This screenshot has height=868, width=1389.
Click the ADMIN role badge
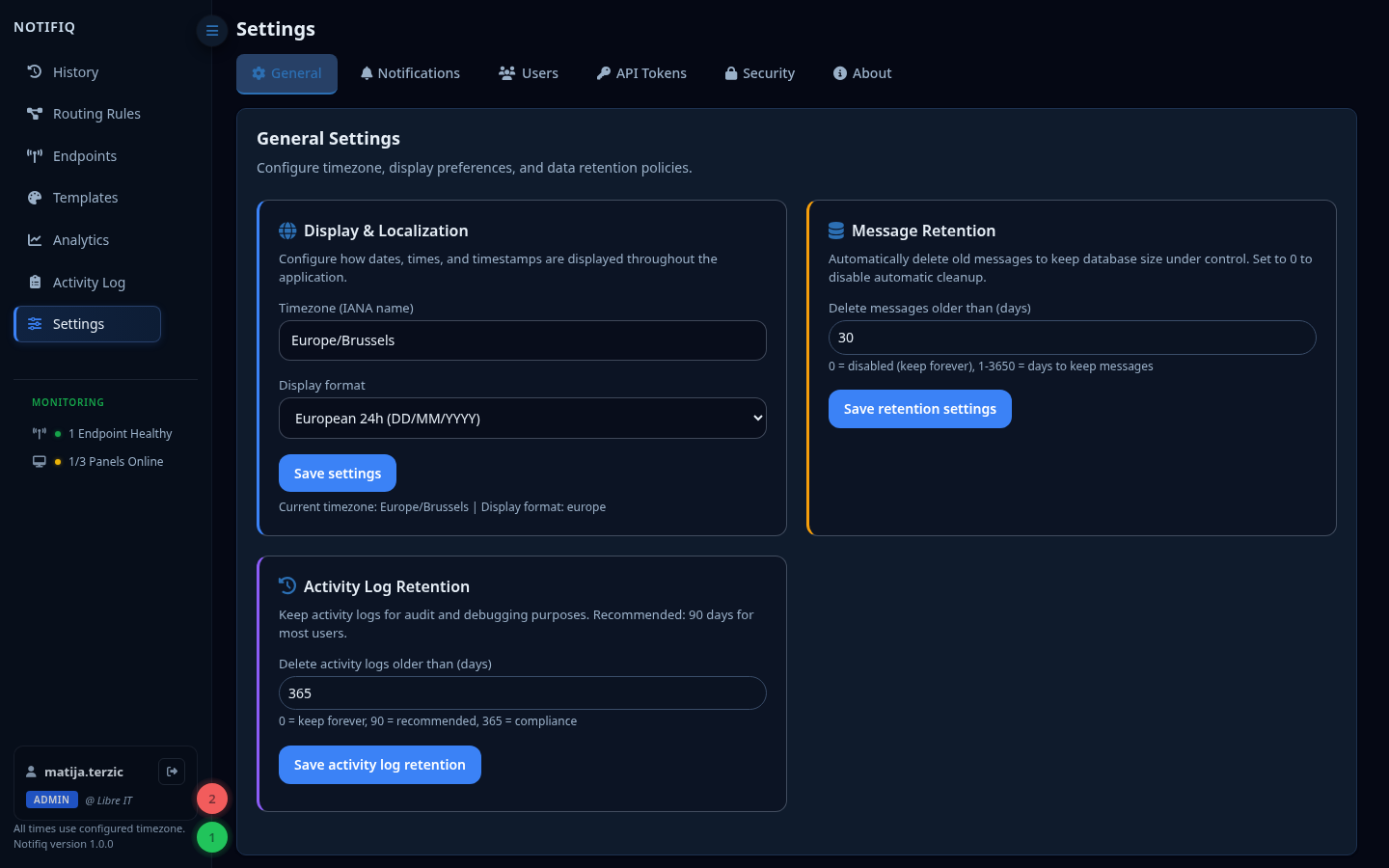pos(52,800)
